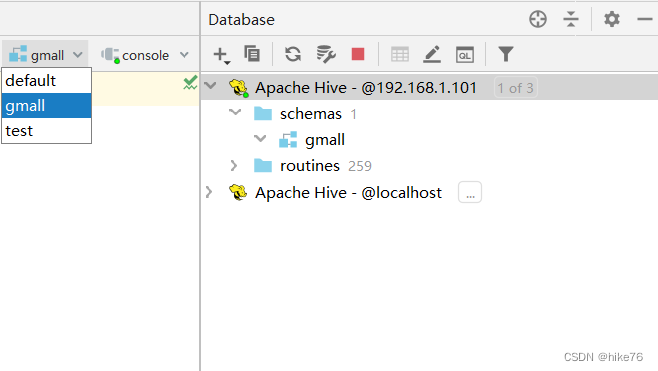Select gmall schema from list
Viewport: 658px width, 371px height.
[x=47, y=106]
